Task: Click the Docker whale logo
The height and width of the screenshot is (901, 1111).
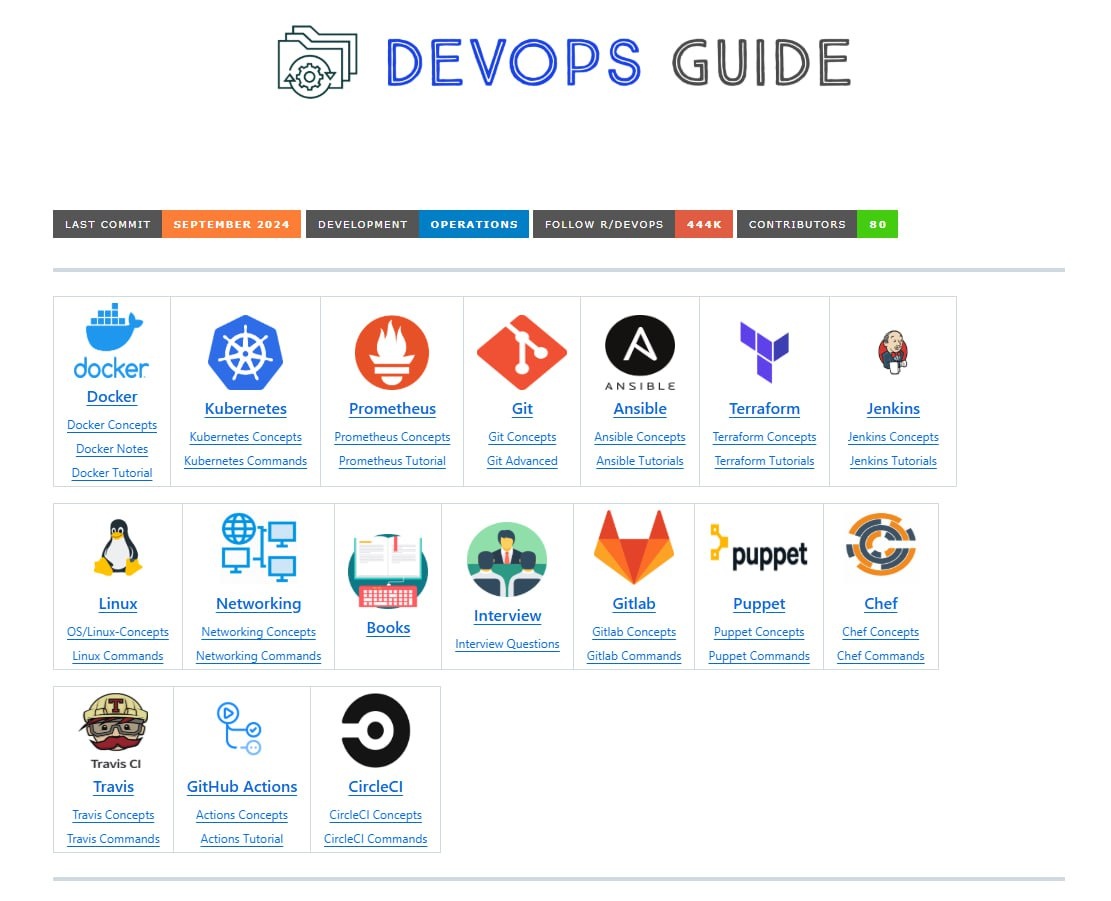Action: pyautogui.click(x=111, y=341)
